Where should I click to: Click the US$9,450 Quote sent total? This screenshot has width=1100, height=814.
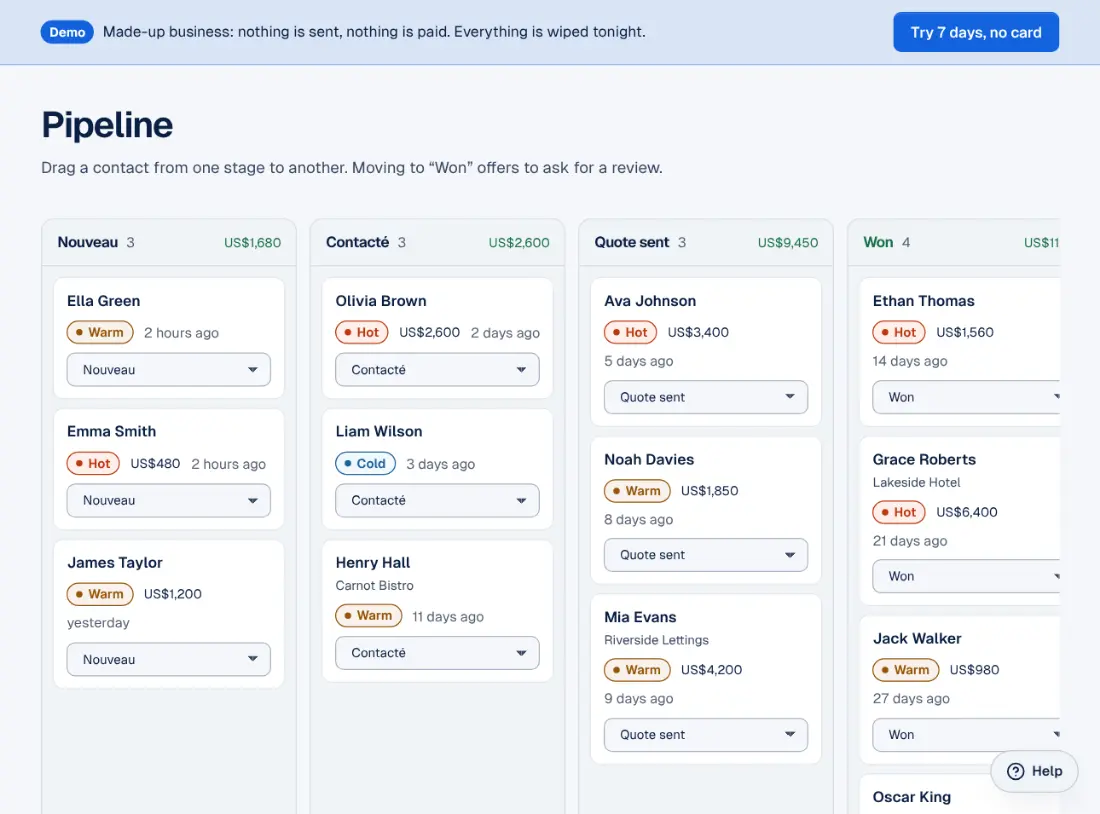tap(788, 243)
